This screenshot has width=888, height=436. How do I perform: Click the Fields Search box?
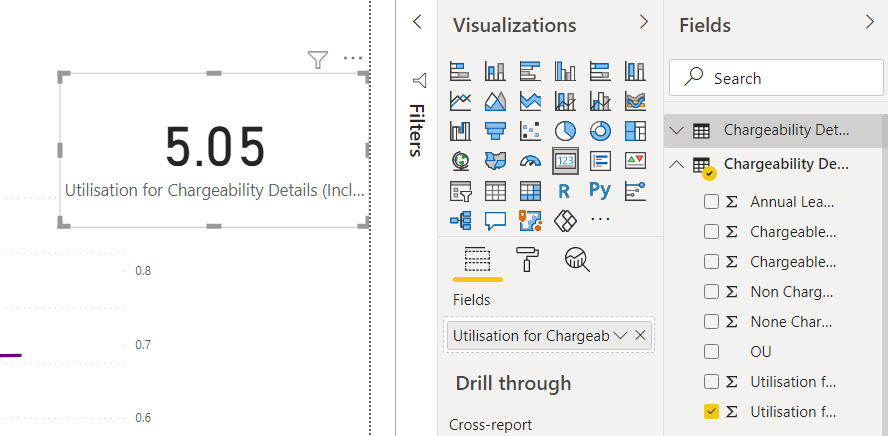pyautogui.click(x=776, y=78)
